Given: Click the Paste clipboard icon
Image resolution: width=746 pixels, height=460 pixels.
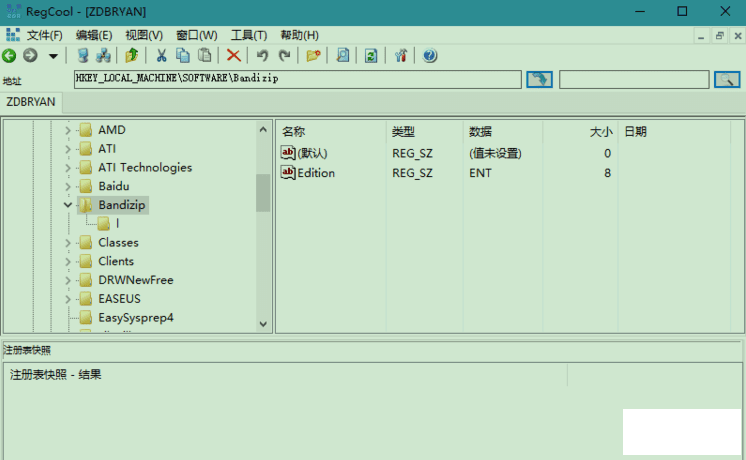Looking at the screenshot, I should [x=205, y=56].
